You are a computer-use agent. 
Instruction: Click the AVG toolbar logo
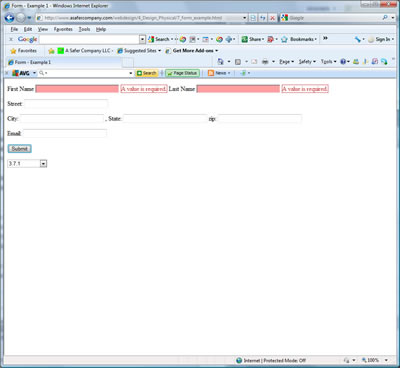[x=21, y=73]
